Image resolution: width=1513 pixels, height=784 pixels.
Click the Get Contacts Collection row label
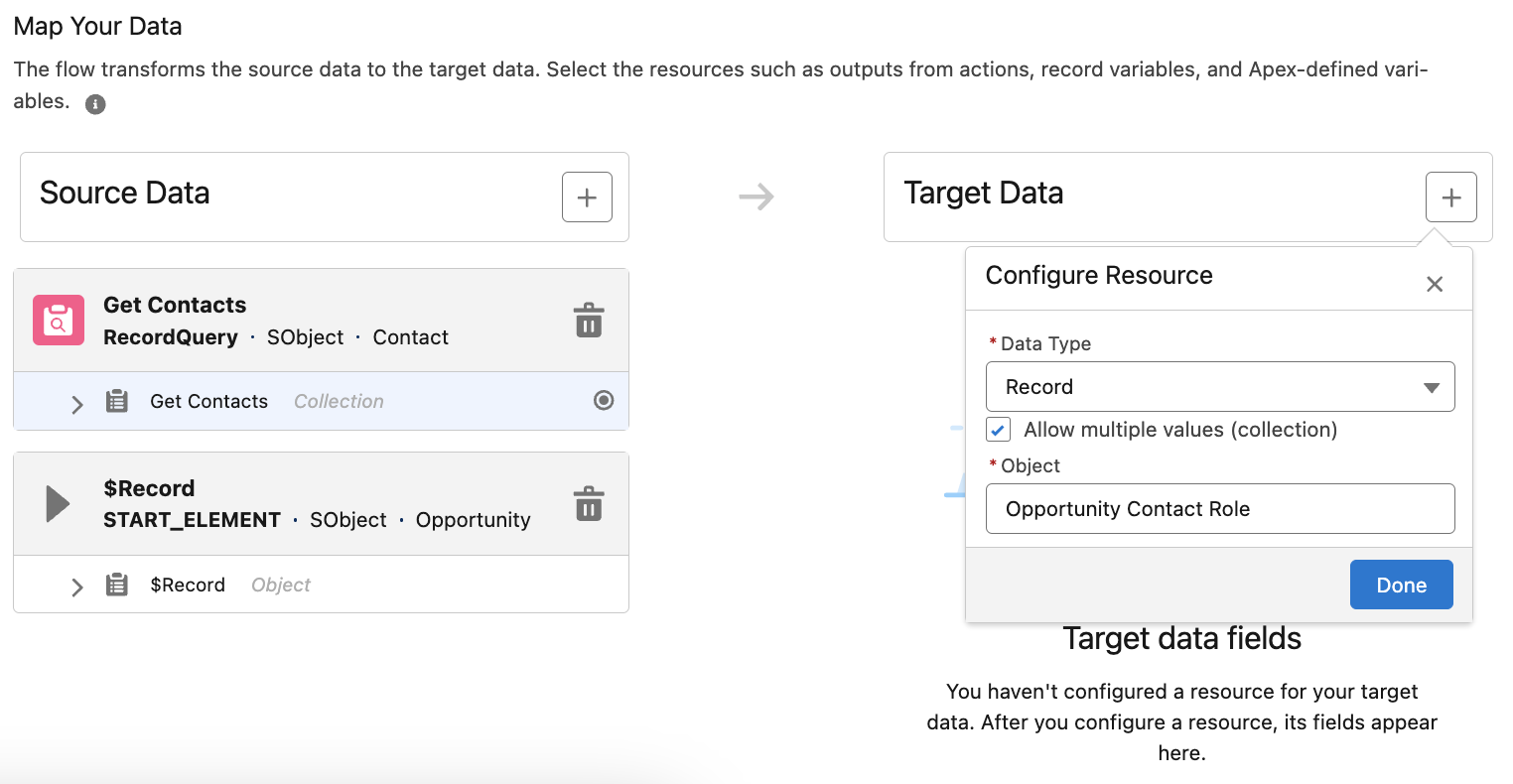coord(209,401)
